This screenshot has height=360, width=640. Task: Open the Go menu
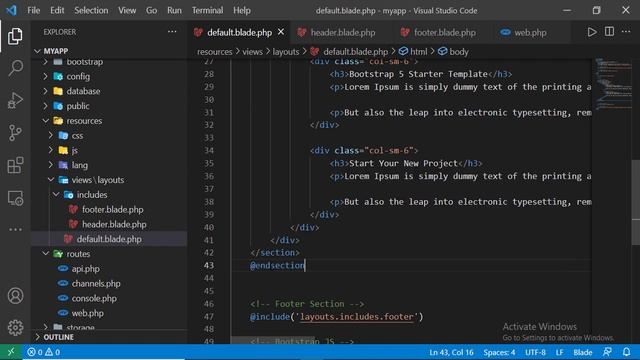coord(151,11)
